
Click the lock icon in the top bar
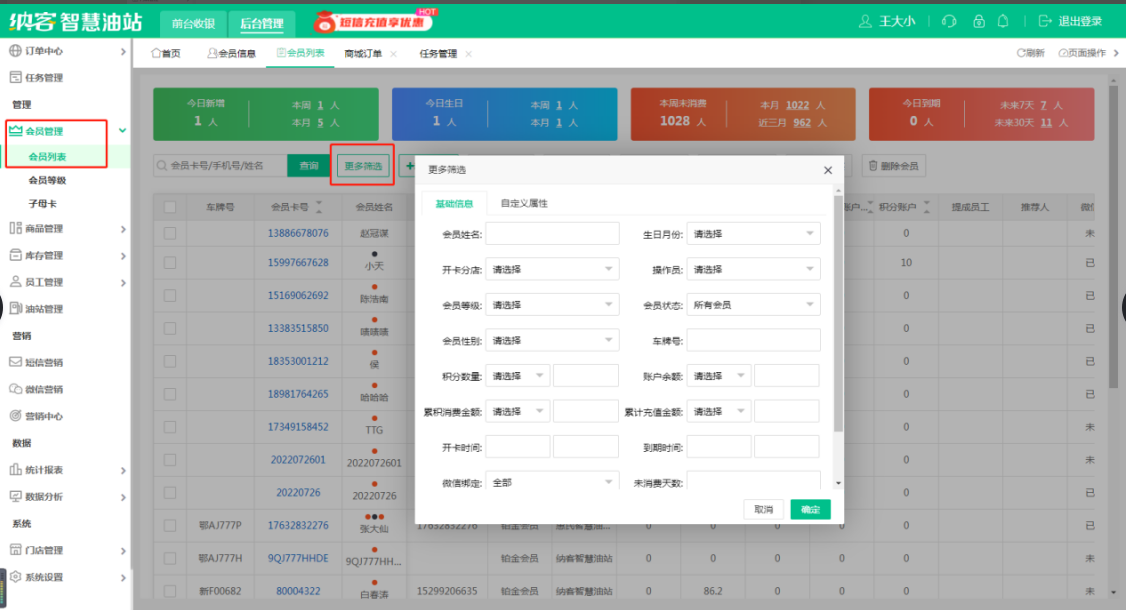click(x=979, y=22)
